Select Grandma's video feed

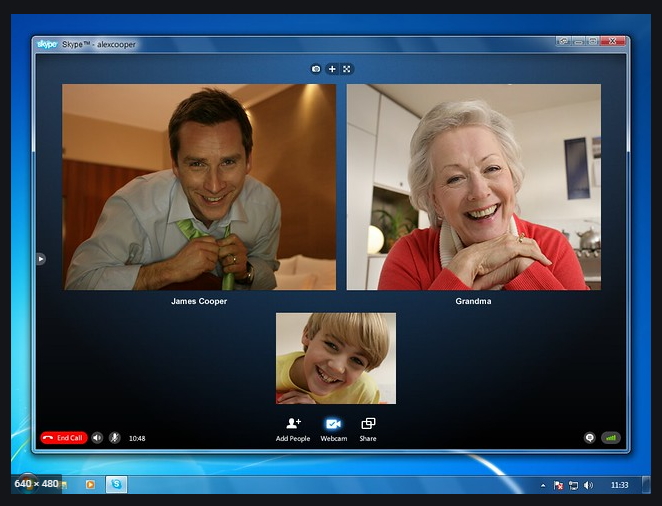(474, 187)
